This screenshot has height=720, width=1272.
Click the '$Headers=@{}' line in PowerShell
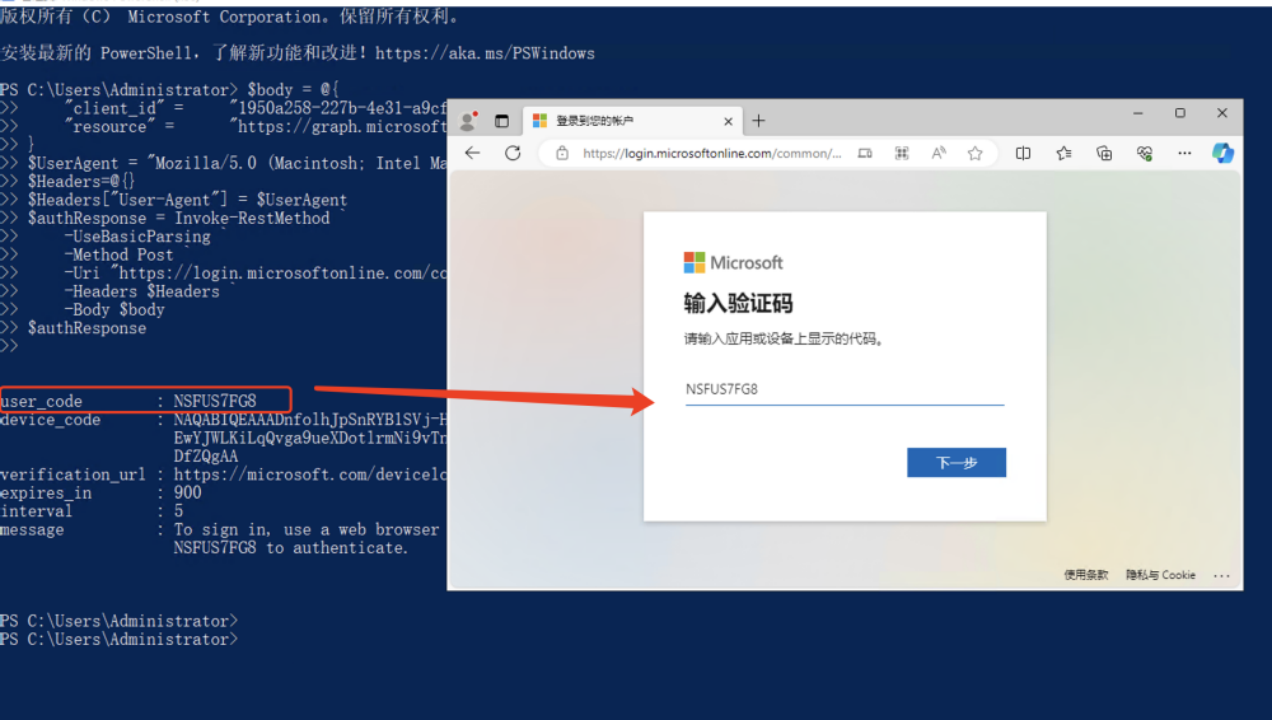(x=81, y=182)
